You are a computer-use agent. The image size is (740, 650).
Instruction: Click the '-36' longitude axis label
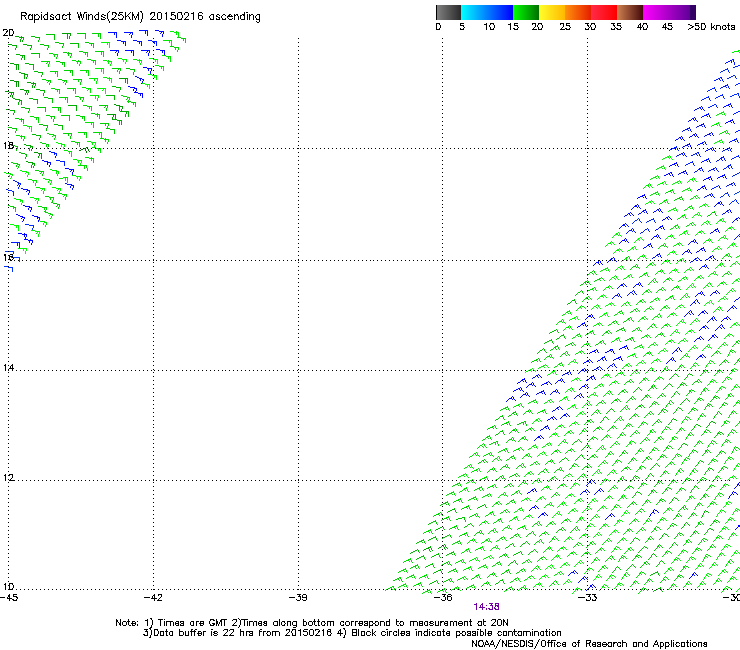pos(443,598)
